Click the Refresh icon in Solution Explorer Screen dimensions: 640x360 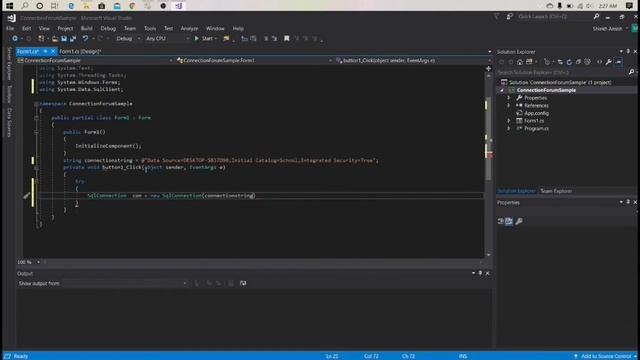tap(569, 62)
